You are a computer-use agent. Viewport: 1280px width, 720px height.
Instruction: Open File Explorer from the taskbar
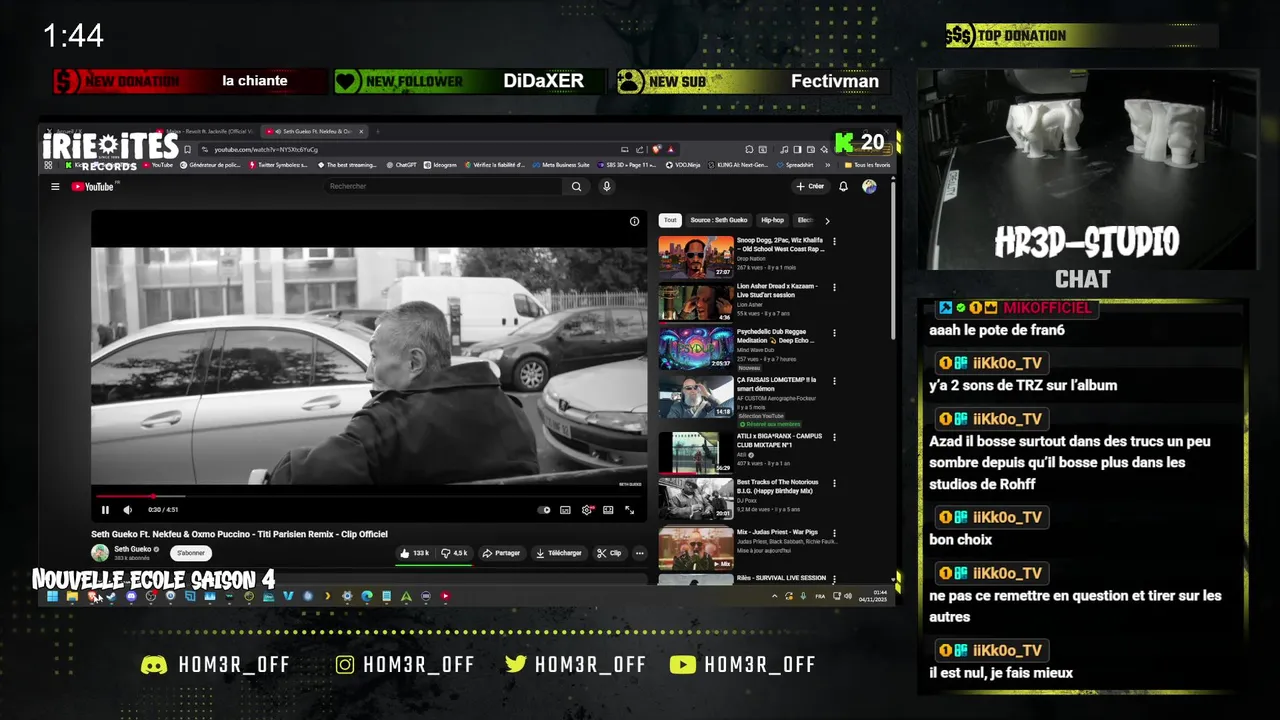pos(72,596)
